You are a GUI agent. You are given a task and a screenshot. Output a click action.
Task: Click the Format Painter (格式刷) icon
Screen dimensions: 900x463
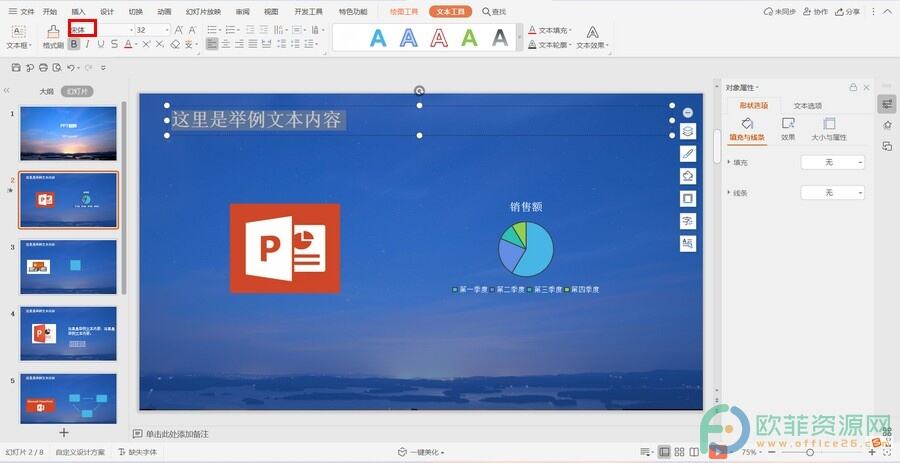pyautogui.click(x=53, y=32)
